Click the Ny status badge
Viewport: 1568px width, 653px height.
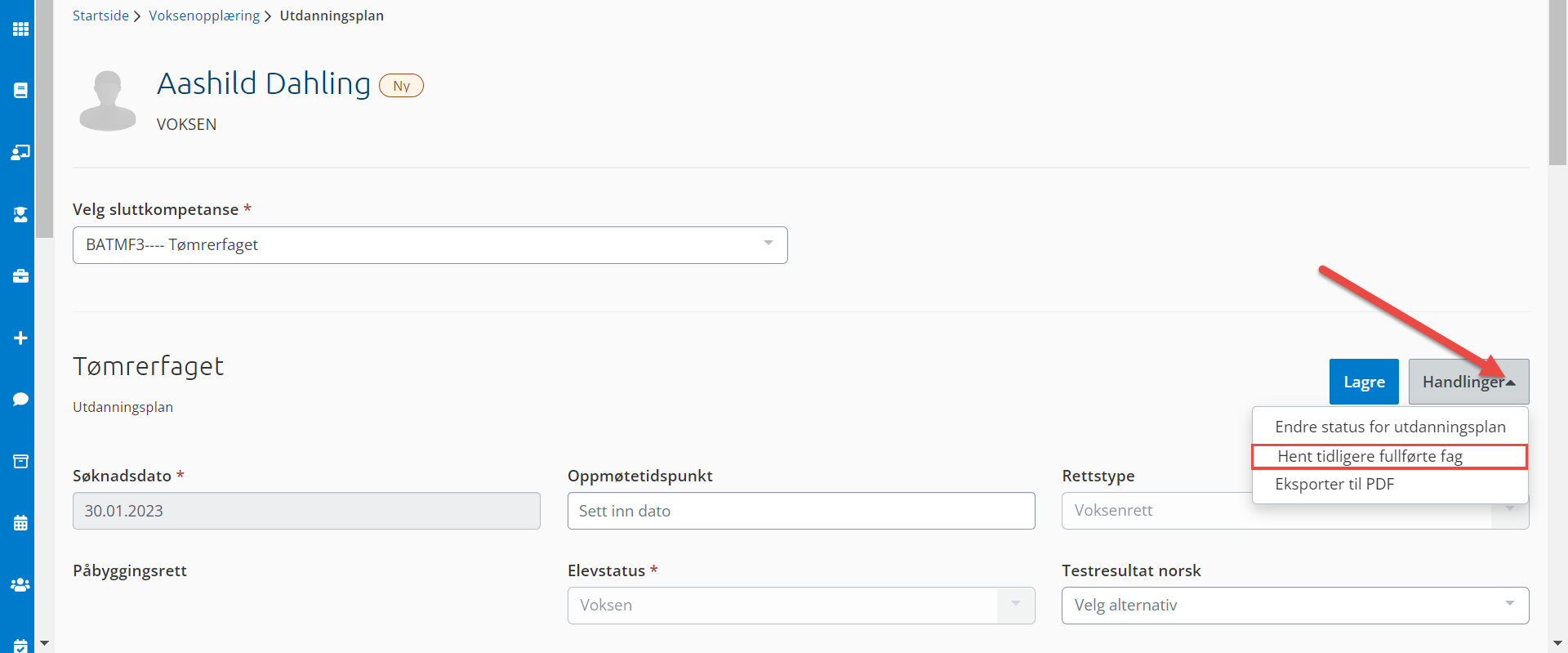(x=401, y=86)
